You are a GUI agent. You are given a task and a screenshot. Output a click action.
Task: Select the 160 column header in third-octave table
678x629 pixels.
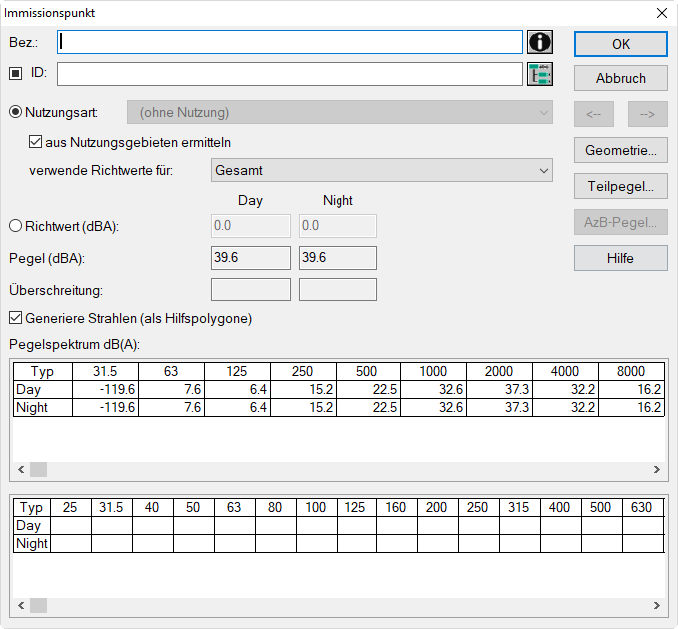(x=396, y=507)
